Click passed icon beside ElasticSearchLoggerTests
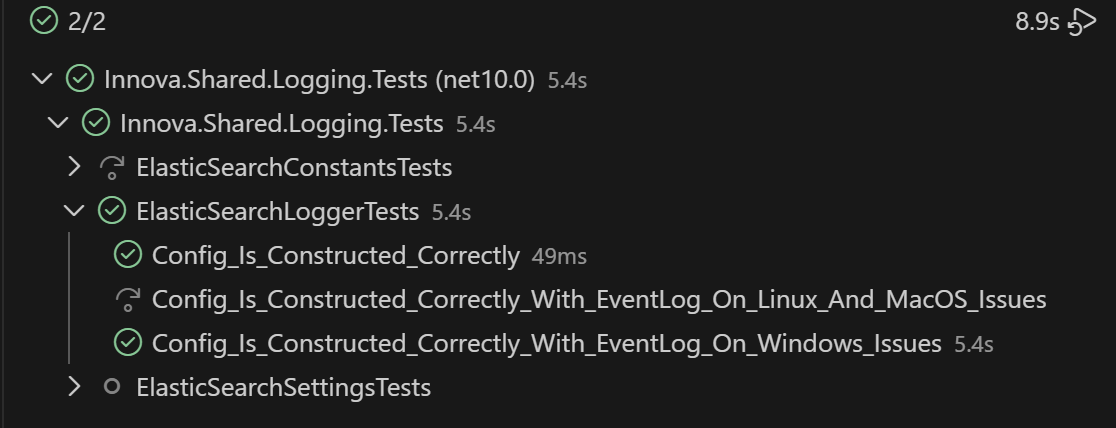Viewport: 1116px width, 428px height. 112,211
